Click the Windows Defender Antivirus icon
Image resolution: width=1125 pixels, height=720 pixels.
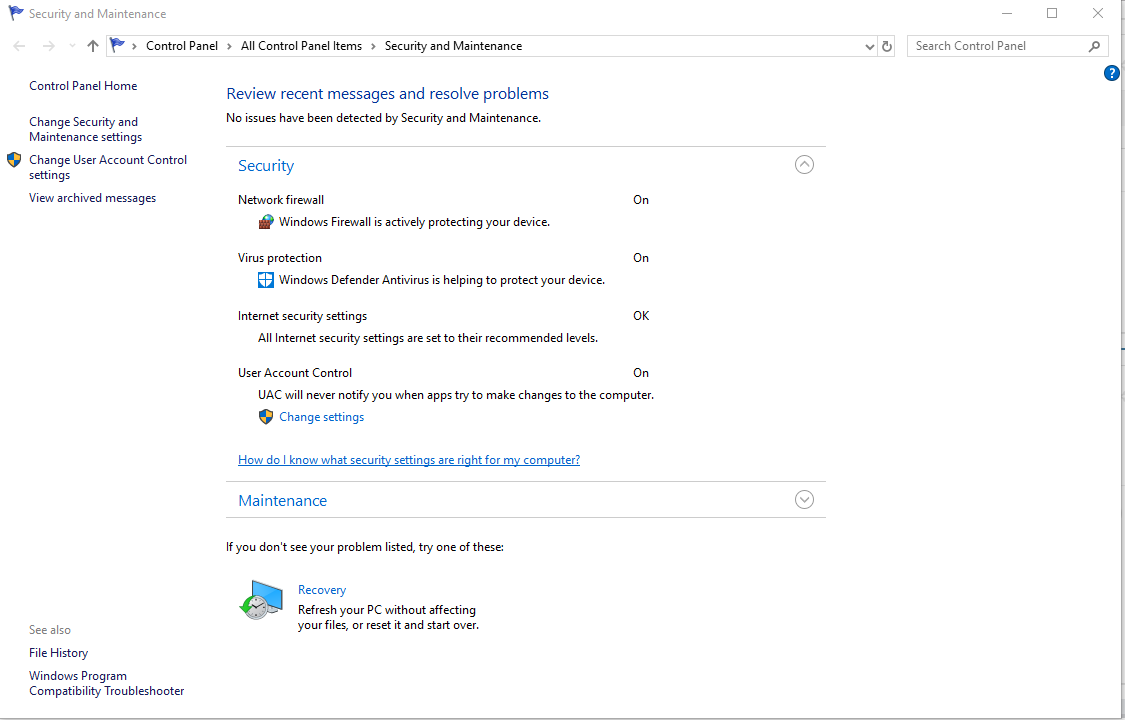[x=266, y=280]
